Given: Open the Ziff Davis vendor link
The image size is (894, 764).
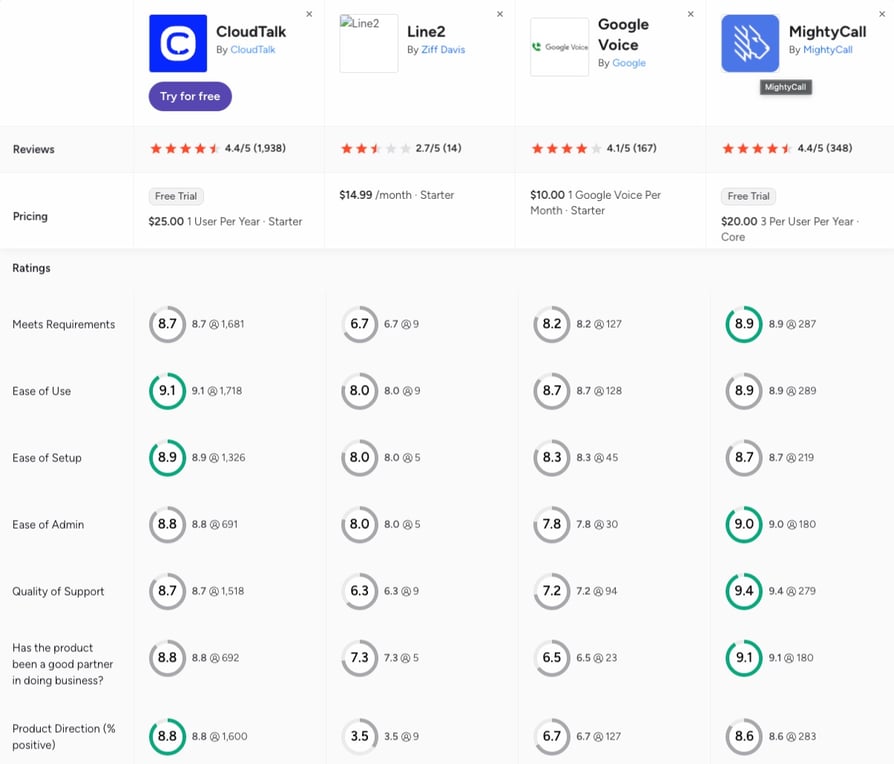Looking at the screenshot, I should coord(443,50).
